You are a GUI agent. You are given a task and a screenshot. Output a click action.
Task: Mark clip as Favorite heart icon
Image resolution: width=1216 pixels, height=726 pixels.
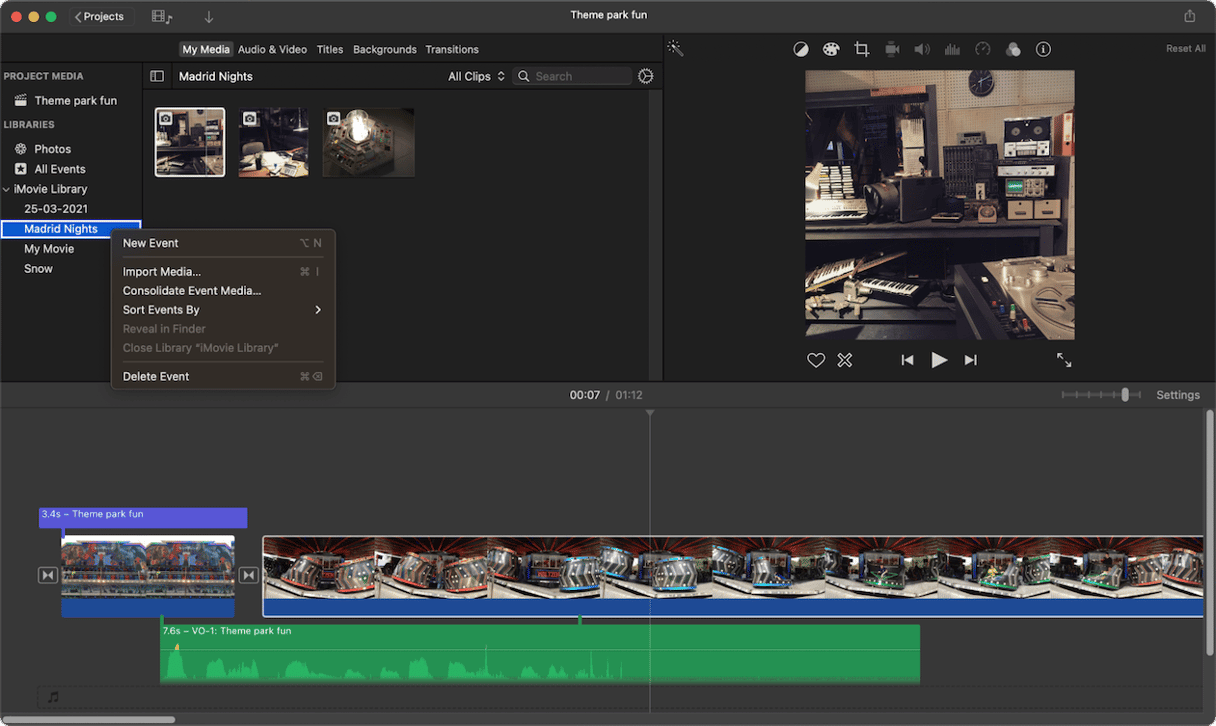(816, 360)
